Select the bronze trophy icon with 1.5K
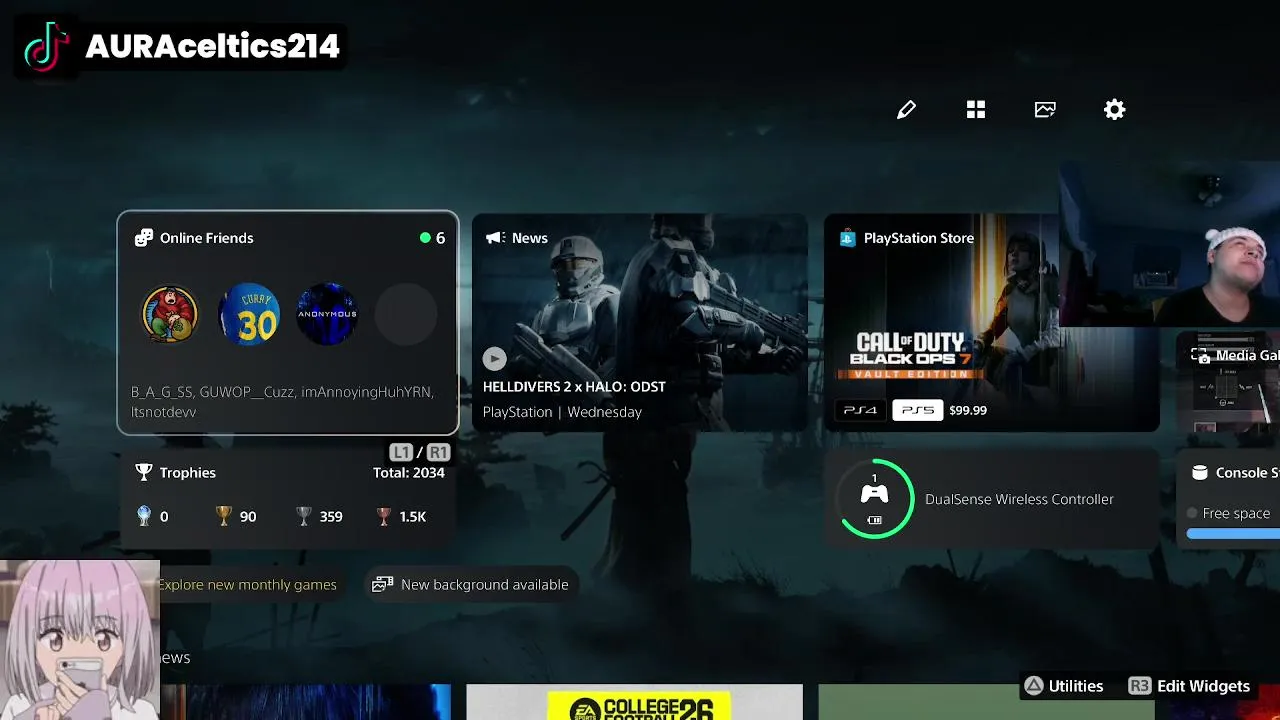Viewport: 1280px width, 720px height. [384, 516]
